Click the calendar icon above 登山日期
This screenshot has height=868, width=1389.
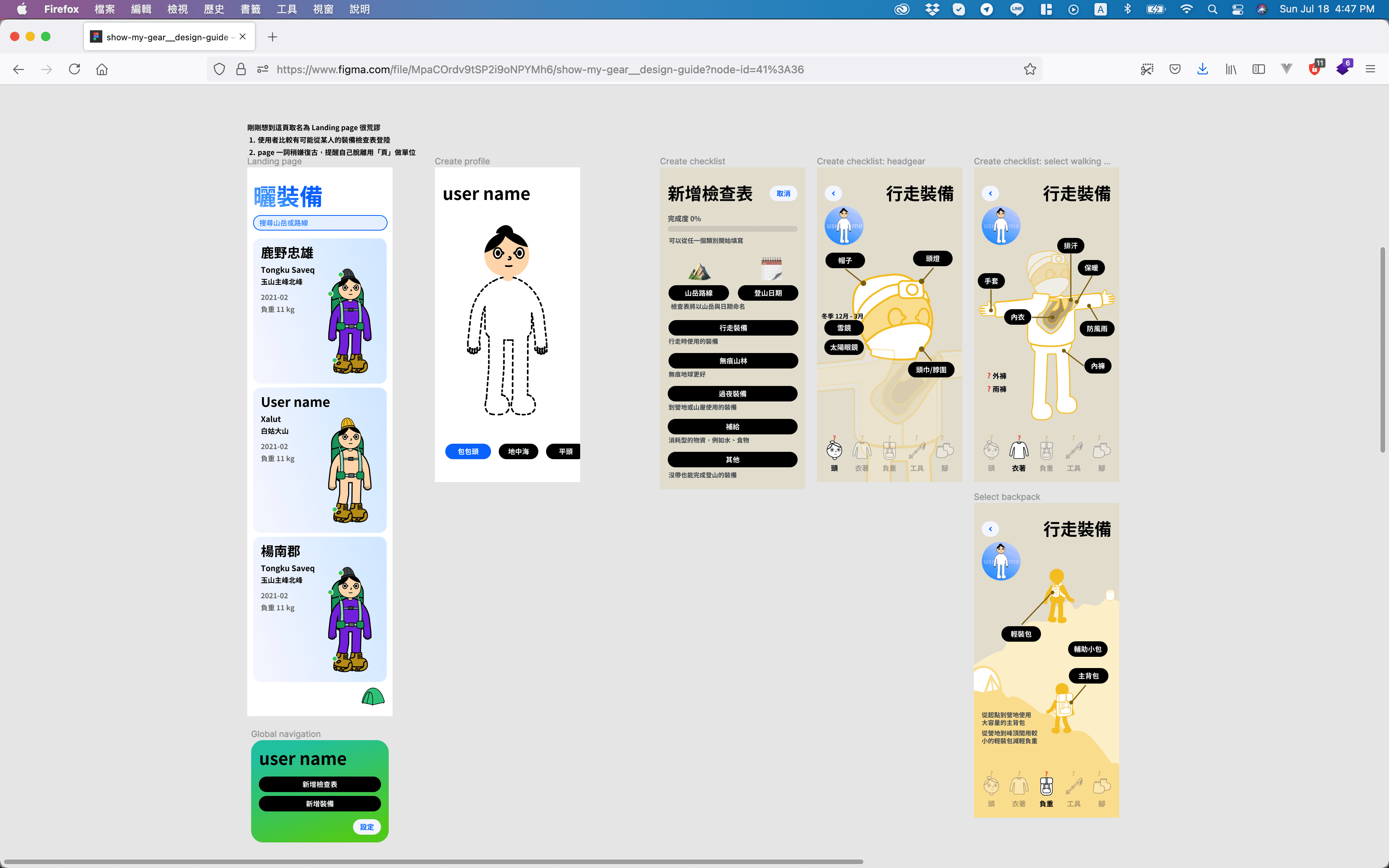coord(771,269)
